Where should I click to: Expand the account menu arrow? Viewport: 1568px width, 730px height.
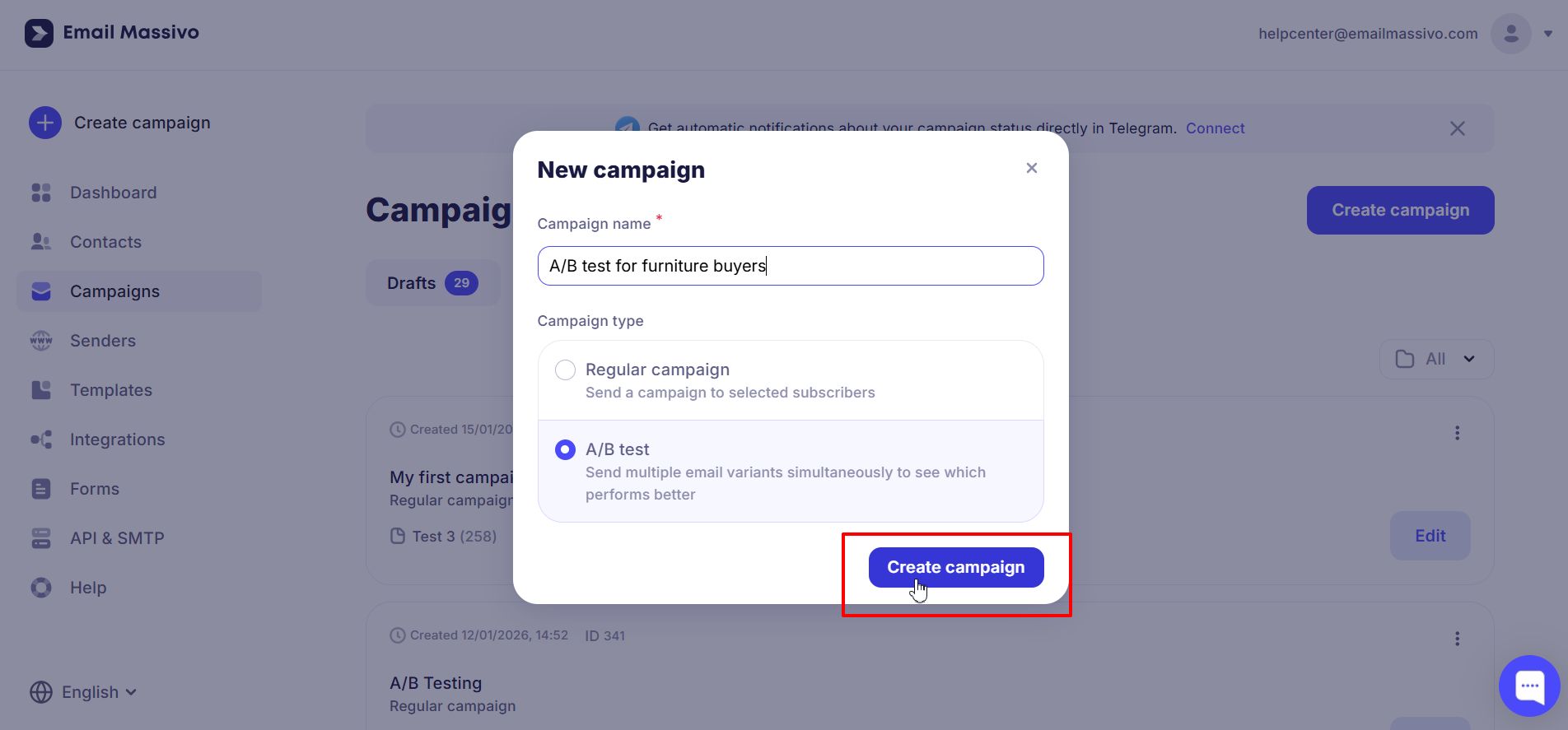point(1548,34)
